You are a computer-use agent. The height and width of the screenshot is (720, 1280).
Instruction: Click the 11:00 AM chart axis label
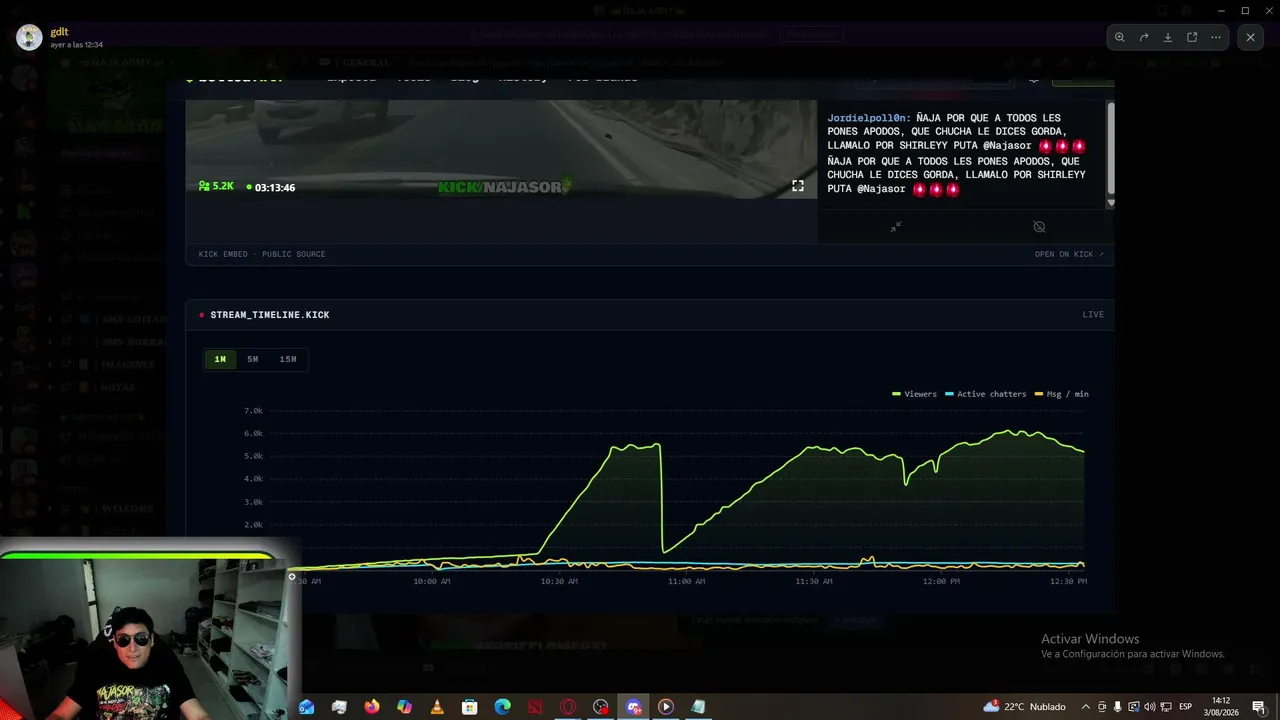(686, 581)
